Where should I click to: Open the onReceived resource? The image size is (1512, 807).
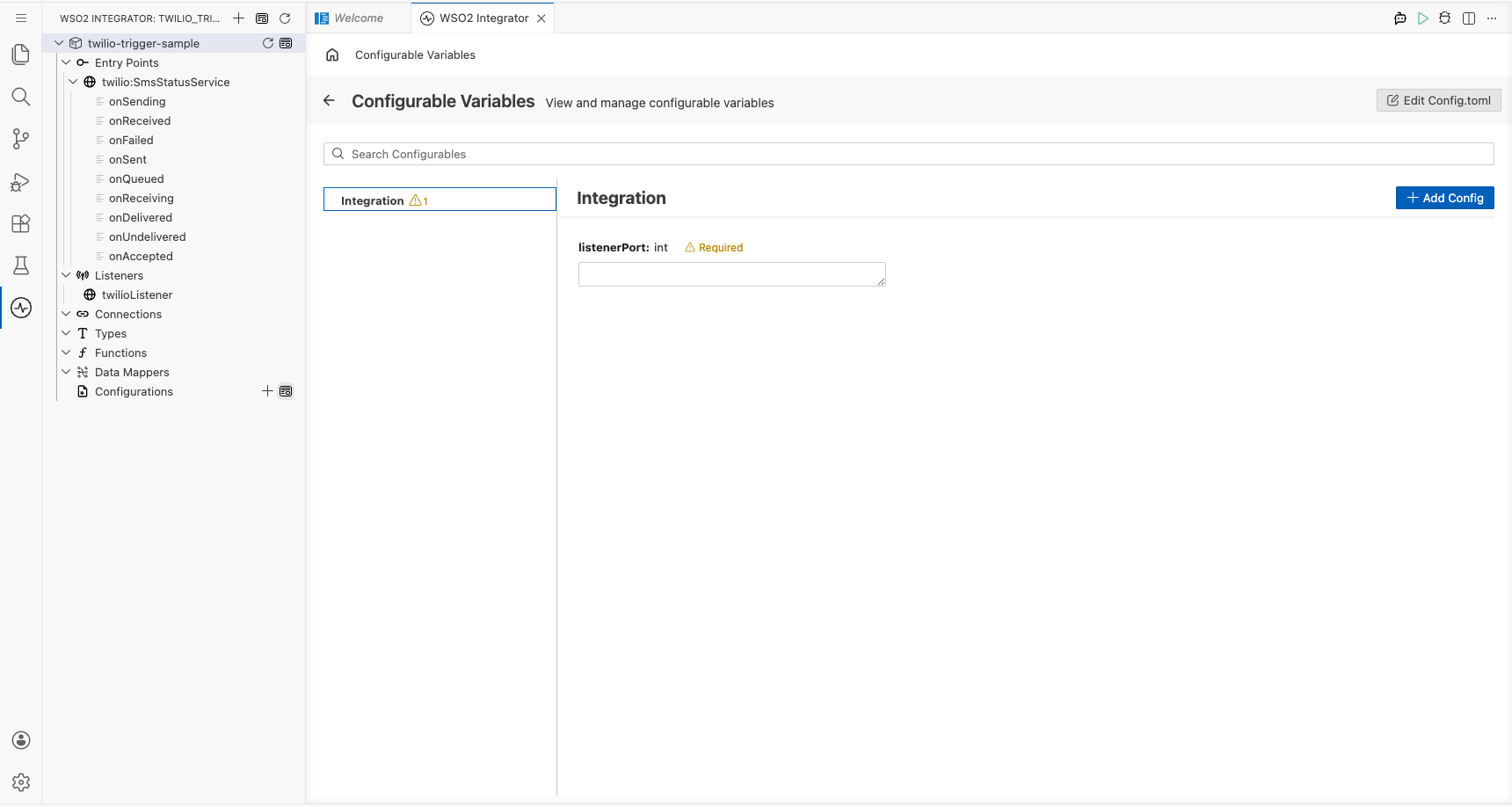point(140,120)
